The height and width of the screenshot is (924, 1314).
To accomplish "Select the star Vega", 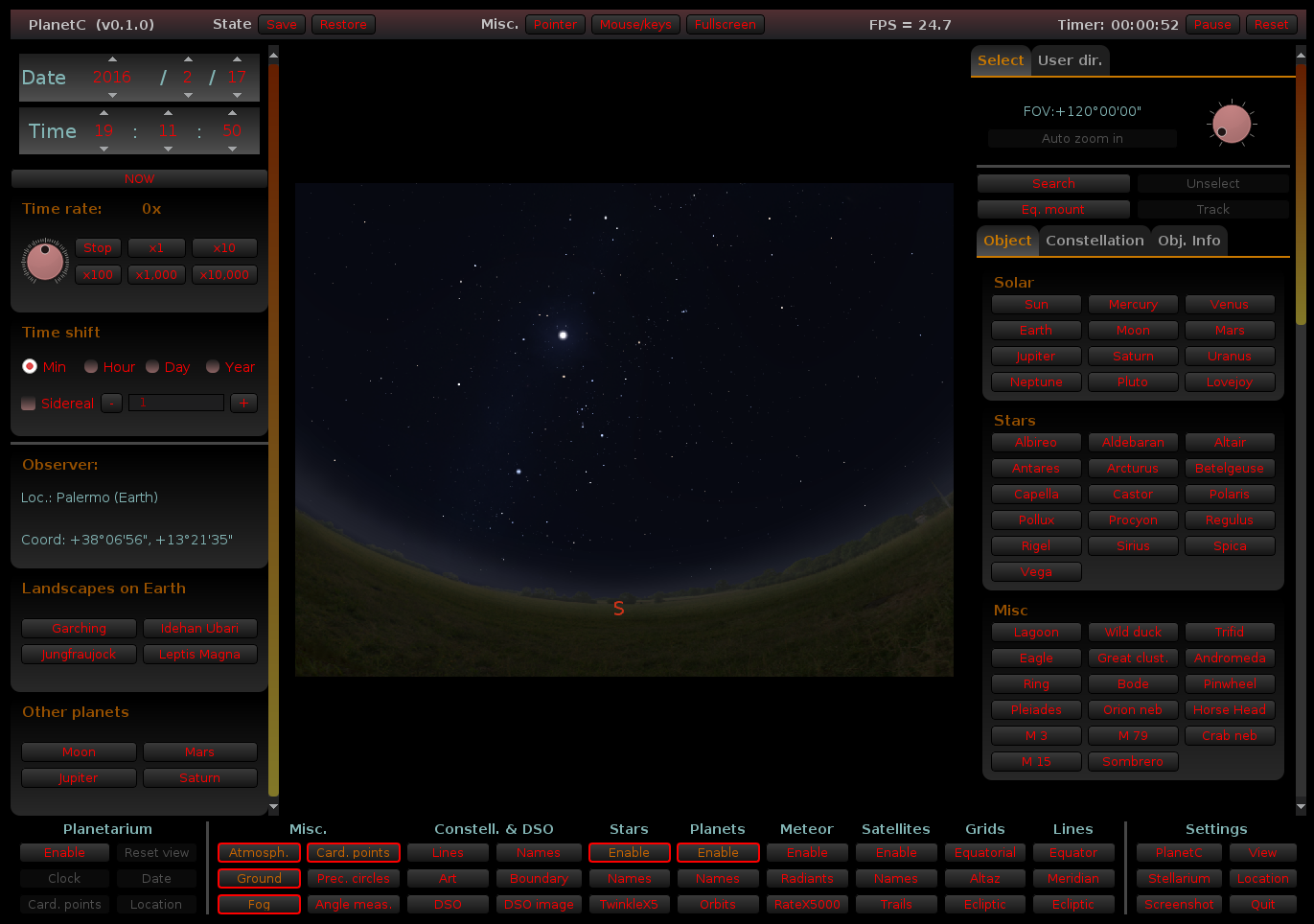I will coord(1036,572).
